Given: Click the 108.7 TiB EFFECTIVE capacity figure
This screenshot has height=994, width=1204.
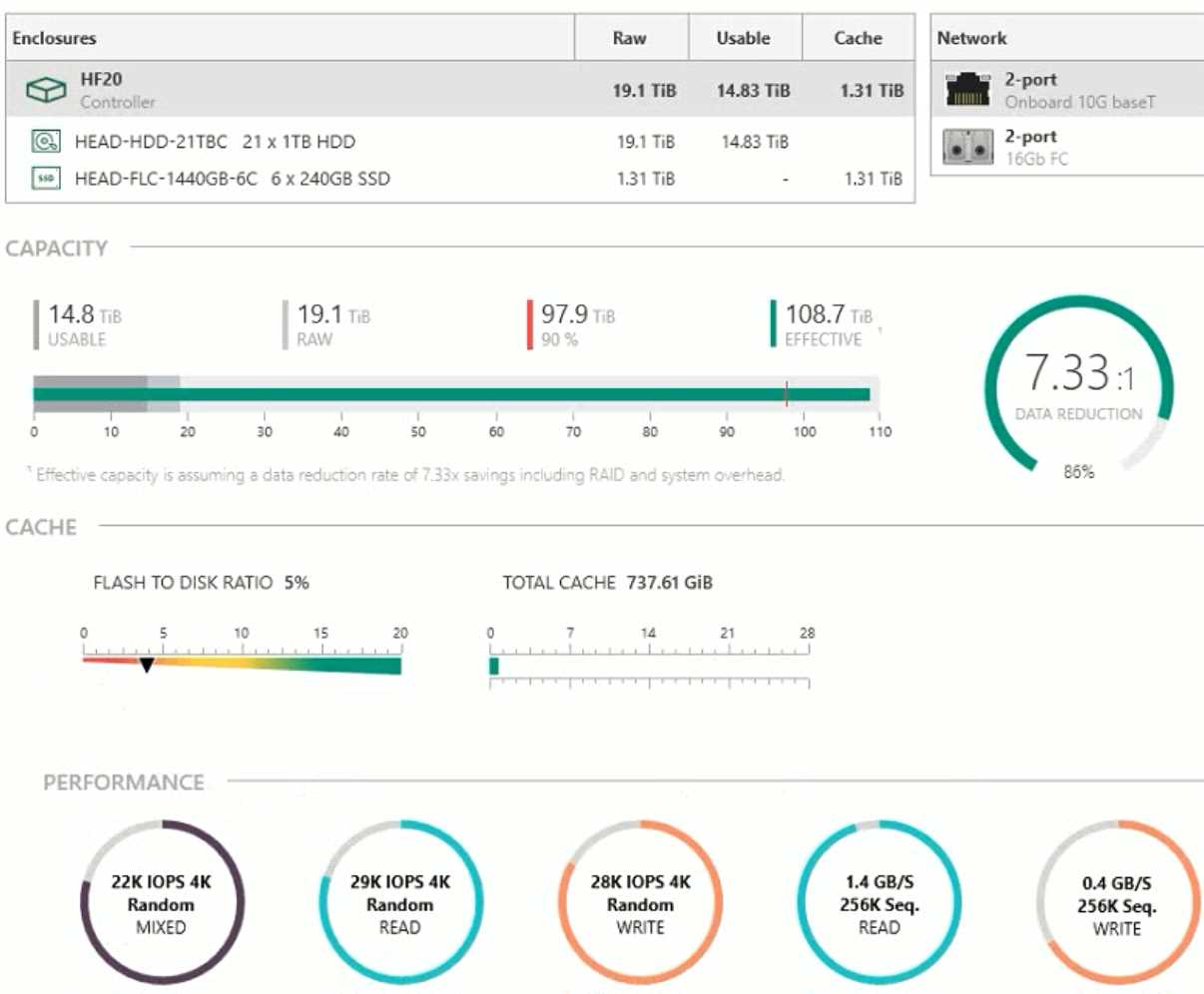Looking at the screenshot, I should pyautogui.click(x=822, y=325).
